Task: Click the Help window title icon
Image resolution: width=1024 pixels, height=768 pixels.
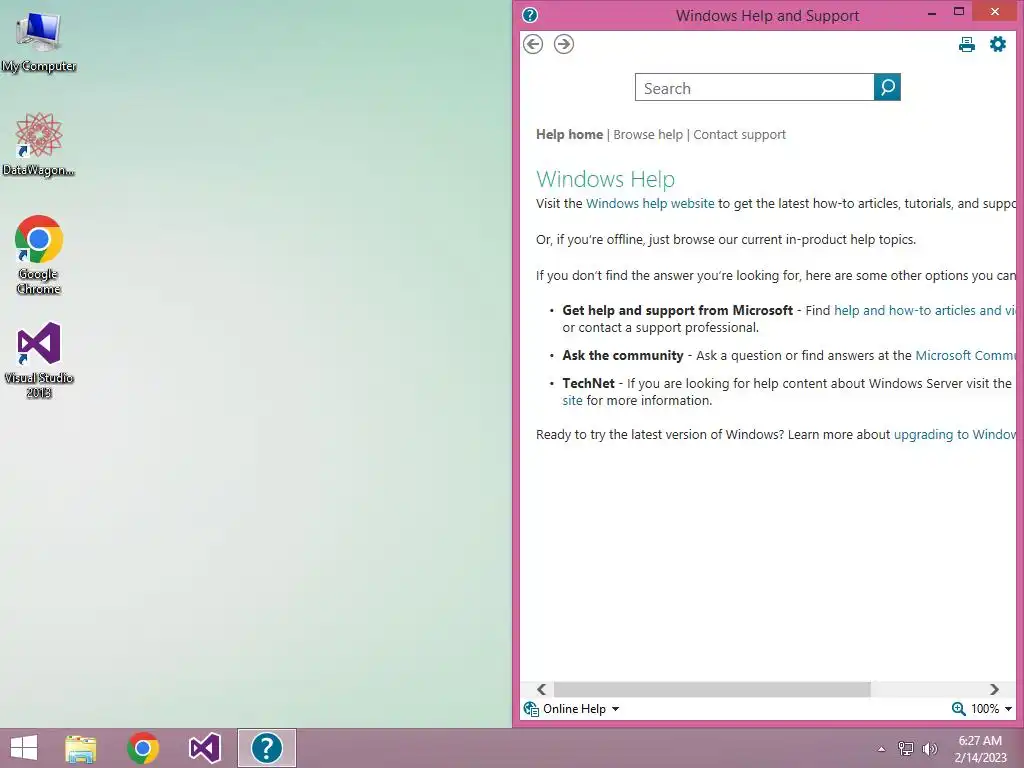Action: click(530, 15)
